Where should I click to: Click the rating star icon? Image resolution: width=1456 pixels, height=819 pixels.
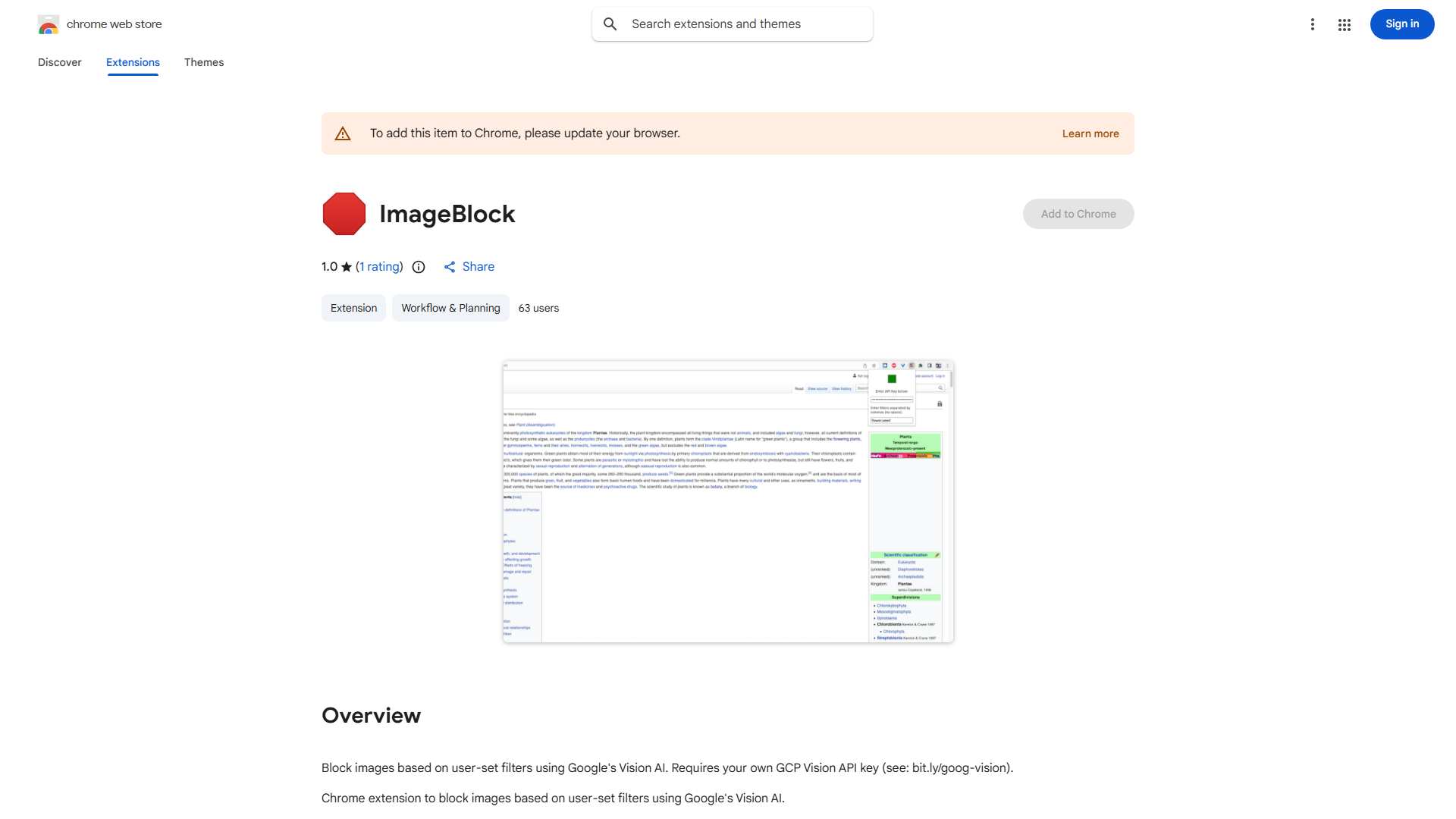point(347,267)
